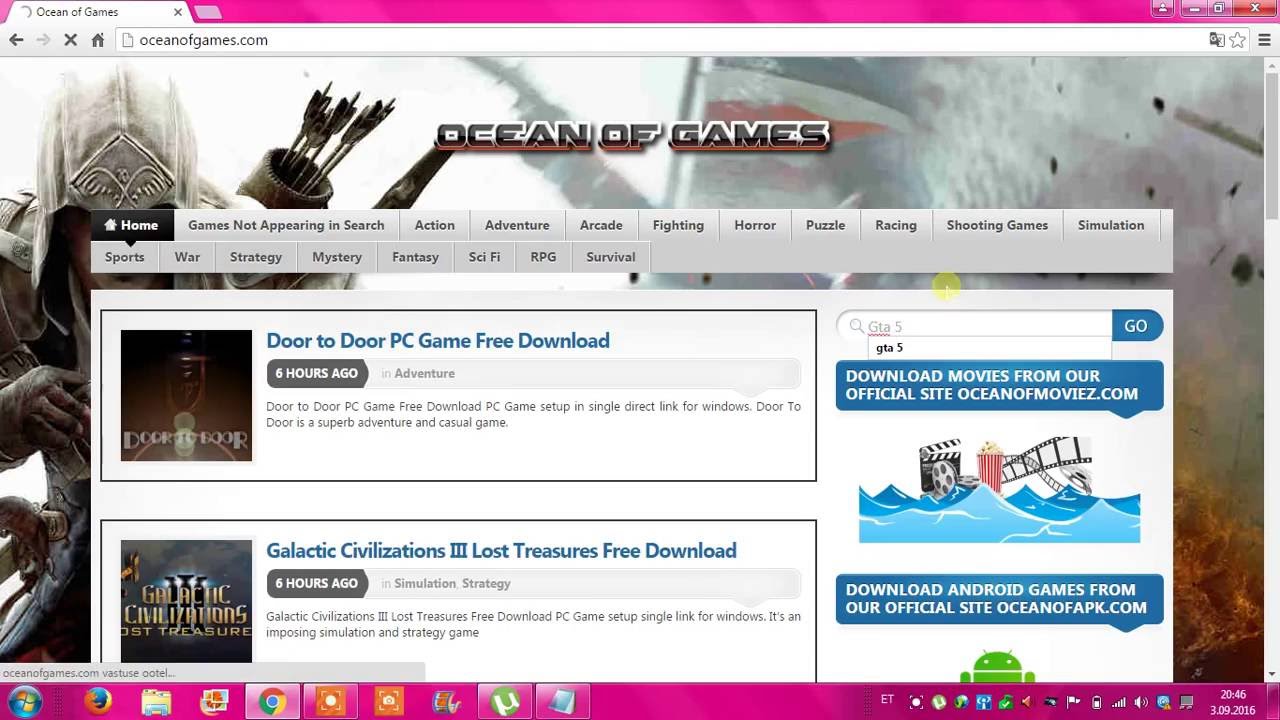Open a new browser tab
Viewport: 1280px width, 720px height.
point(208,12)
